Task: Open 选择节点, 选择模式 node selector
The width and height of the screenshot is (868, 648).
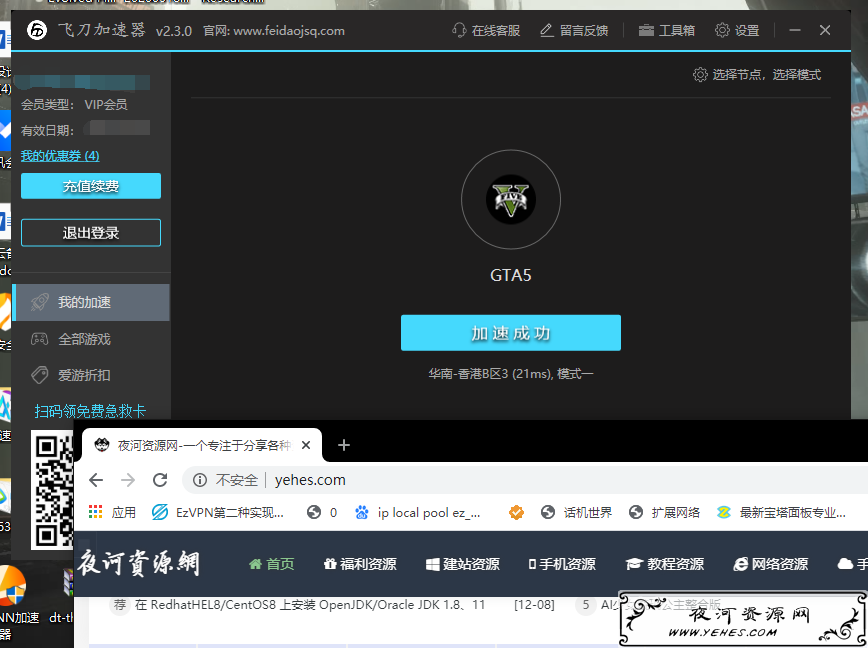Action: pyautogui.click(x=757, y=75)
